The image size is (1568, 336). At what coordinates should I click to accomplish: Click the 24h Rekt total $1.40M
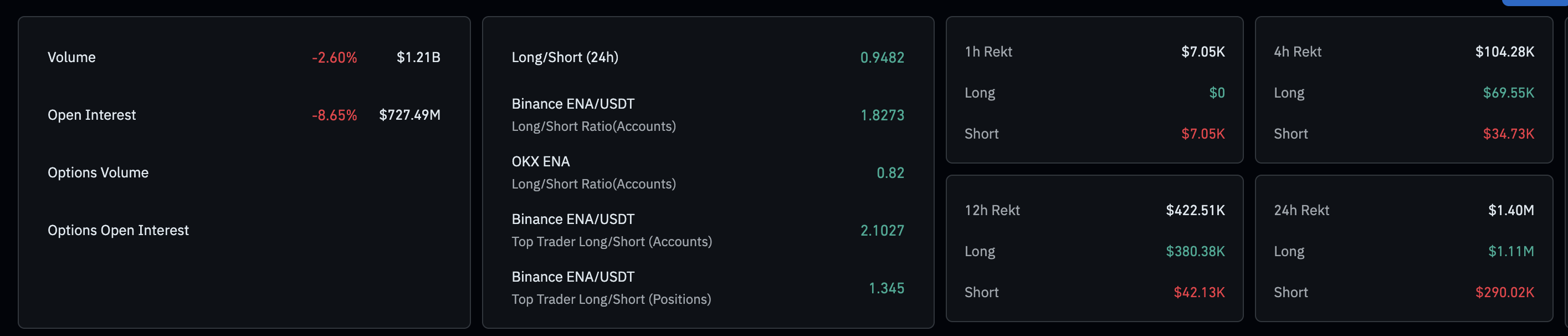(1510, 211)
